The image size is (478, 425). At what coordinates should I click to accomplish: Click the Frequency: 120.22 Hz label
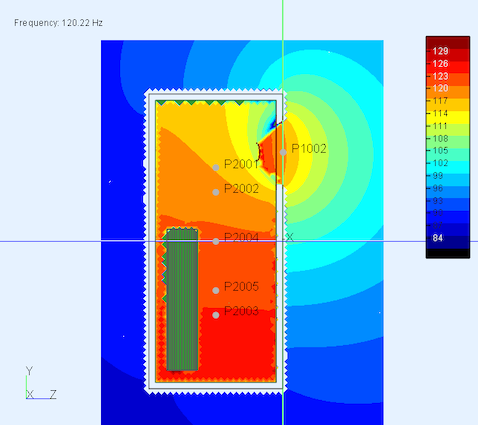[x=58, y=23]
